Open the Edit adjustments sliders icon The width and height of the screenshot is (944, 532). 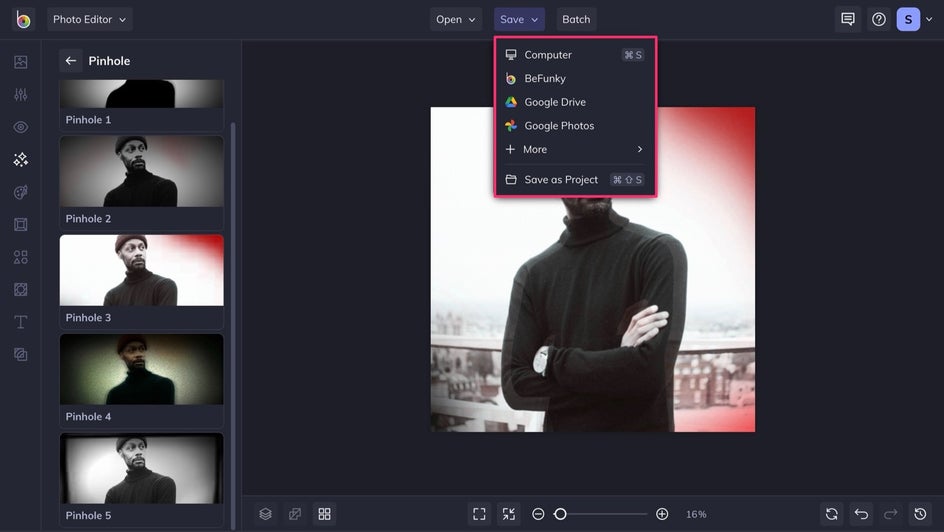tap(20, 94)
